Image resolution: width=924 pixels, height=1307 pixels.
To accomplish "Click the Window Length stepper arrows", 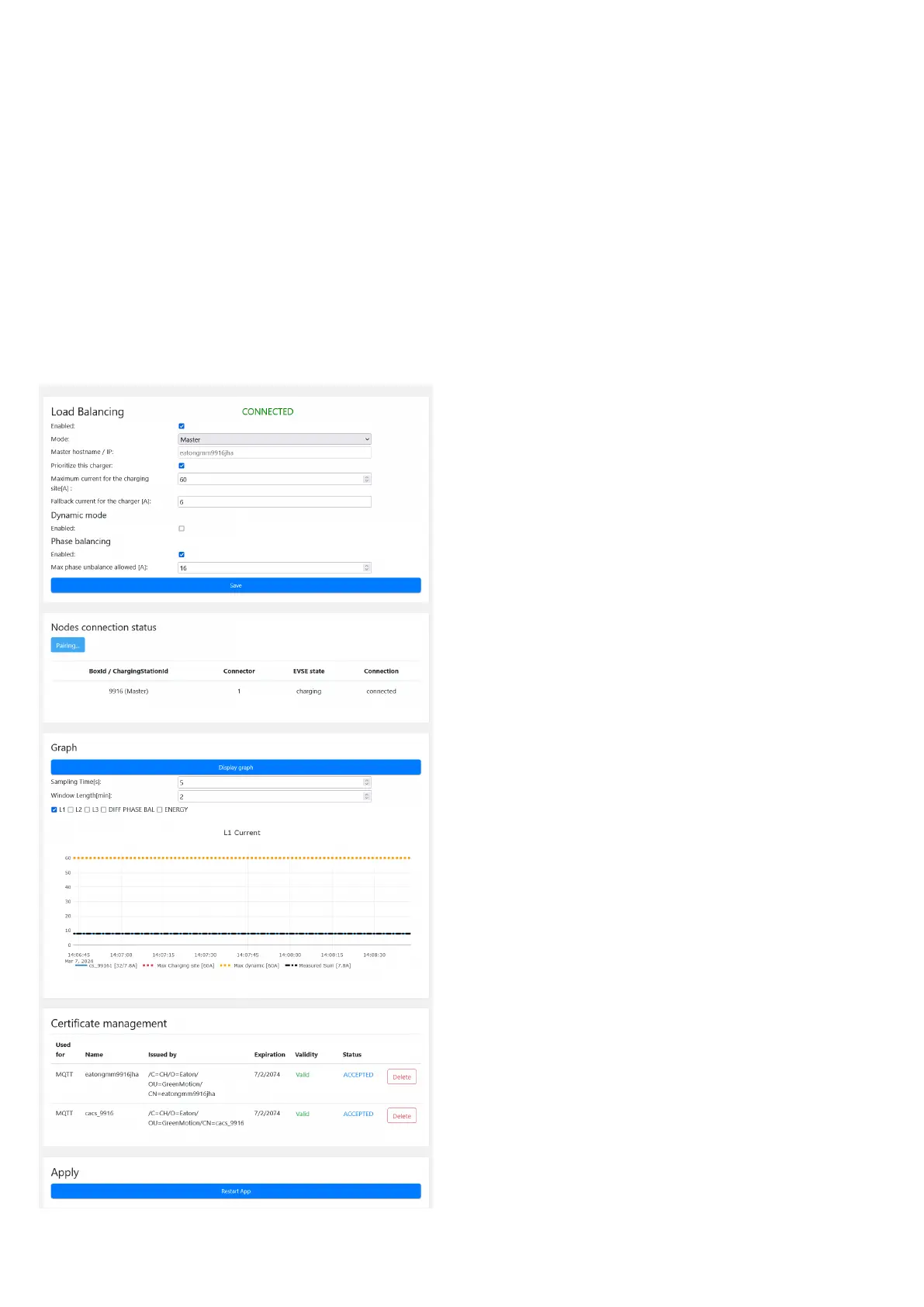I will pyautogui.click(x=366, y=796).
